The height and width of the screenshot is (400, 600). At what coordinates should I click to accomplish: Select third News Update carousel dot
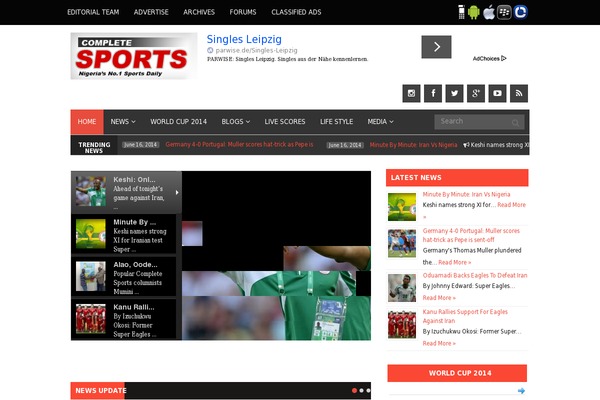click(368, 391)
